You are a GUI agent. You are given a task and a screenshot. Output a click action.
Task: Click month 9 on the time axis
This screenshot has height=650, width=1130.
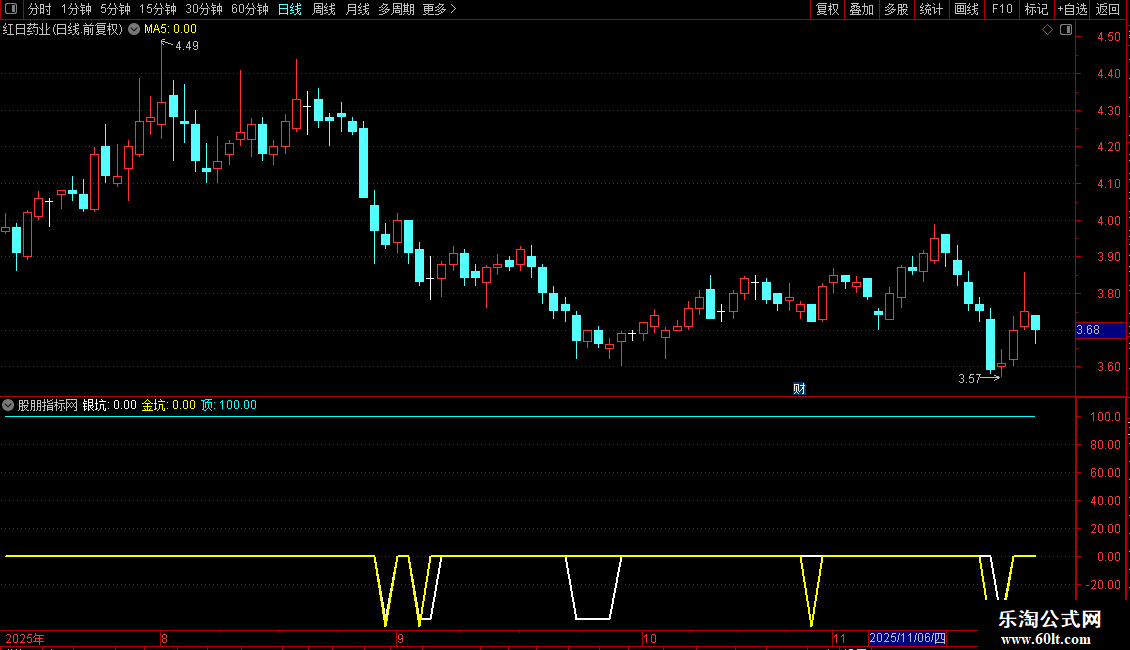[x=400, y=638]
